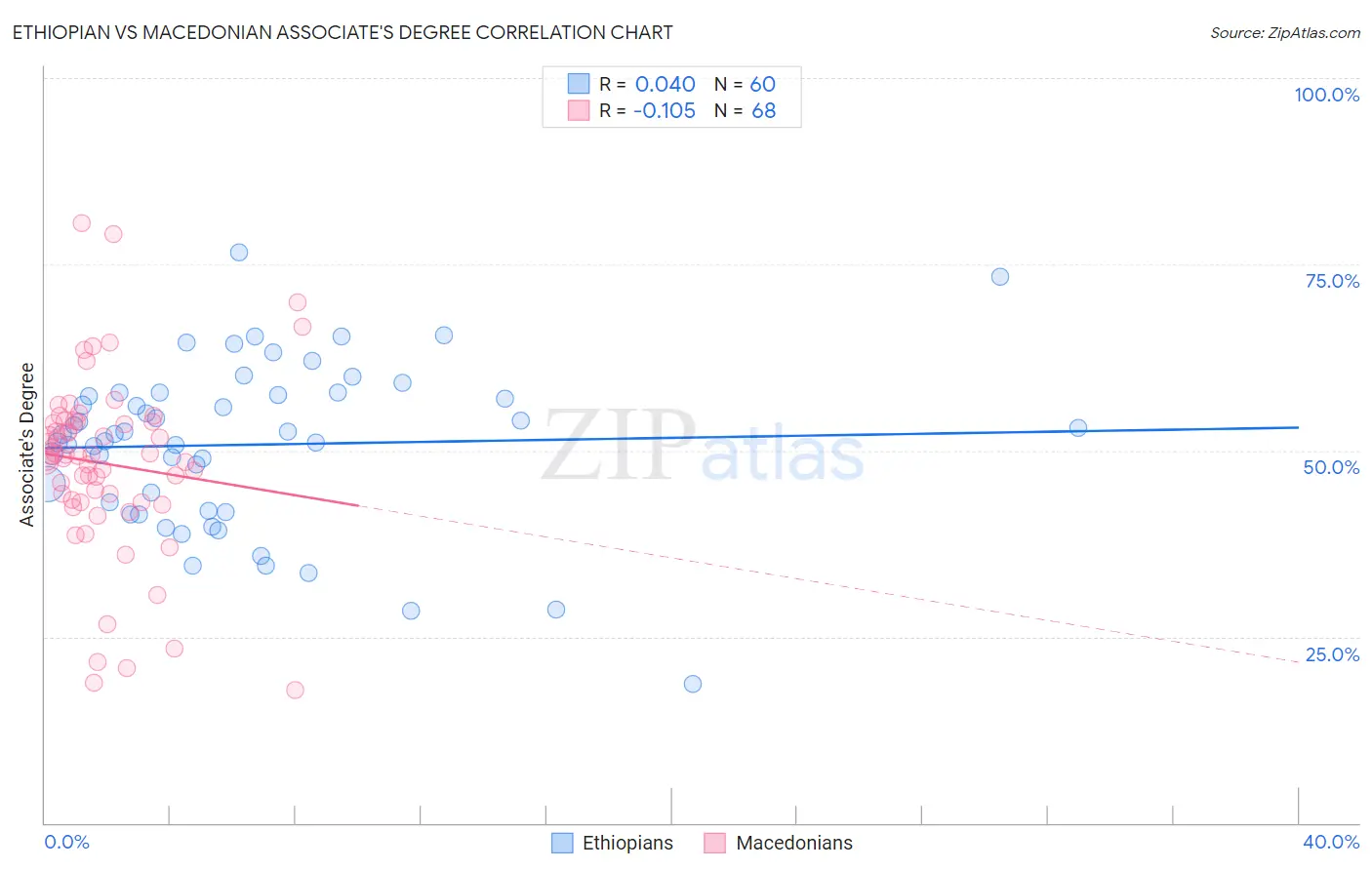Viewport: 1372px width, 870px height.
Task: Click the 25.0% y-axis label
Action: pos(1332,654)
